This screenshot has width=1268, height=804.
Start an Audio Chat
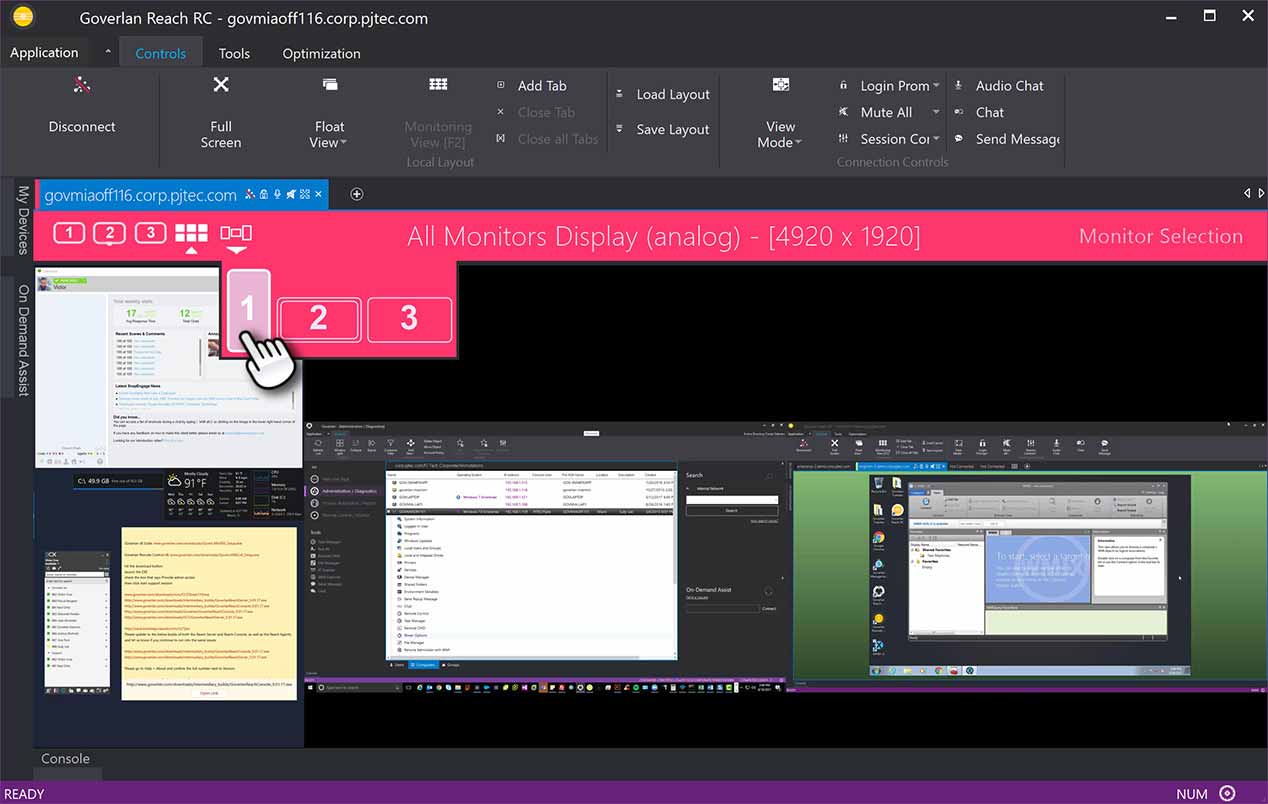(998, 86)
